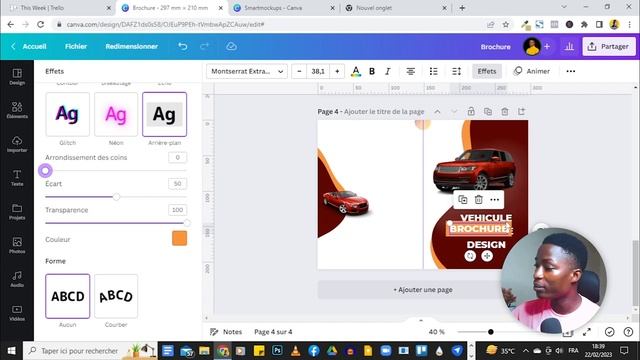This screenshot has height=360, width=640.
Task: Select the Glitch text effect
Action: point(67,114)
